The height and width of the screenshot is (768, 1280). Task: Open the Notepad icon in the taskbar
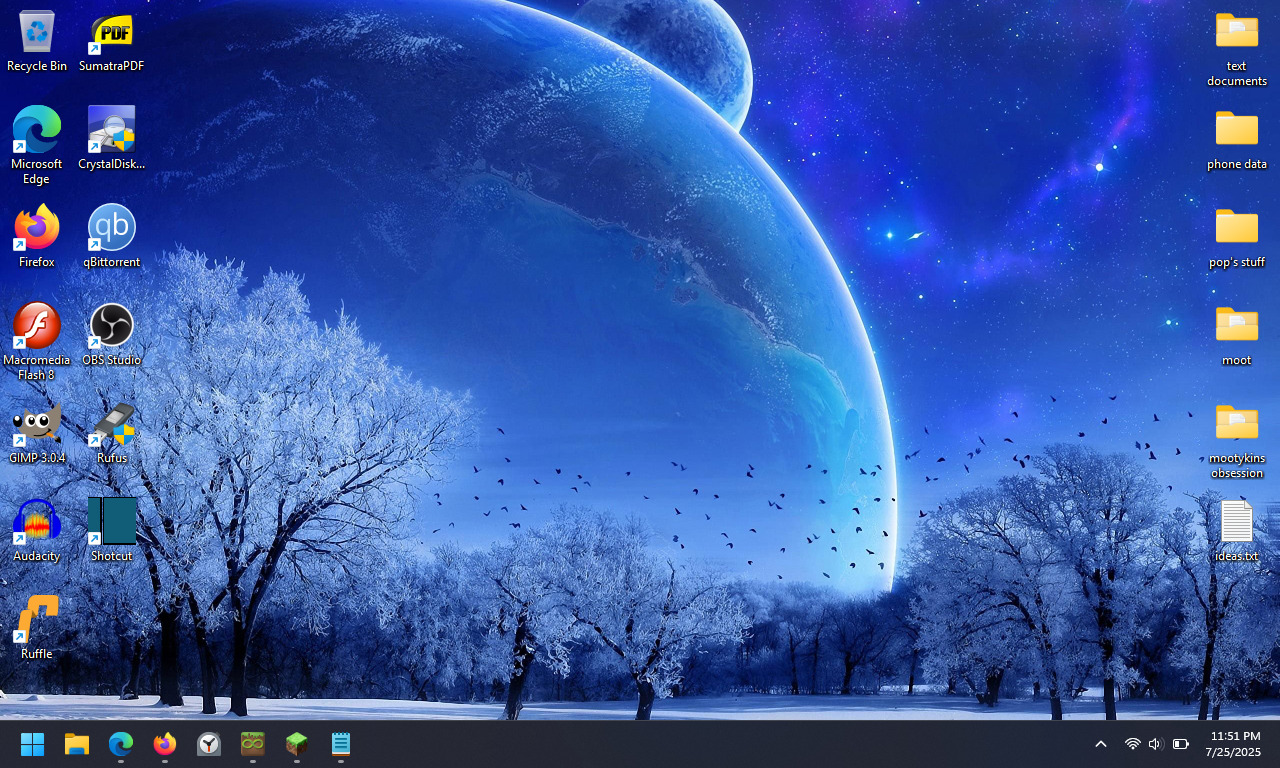tap(341, 744)
